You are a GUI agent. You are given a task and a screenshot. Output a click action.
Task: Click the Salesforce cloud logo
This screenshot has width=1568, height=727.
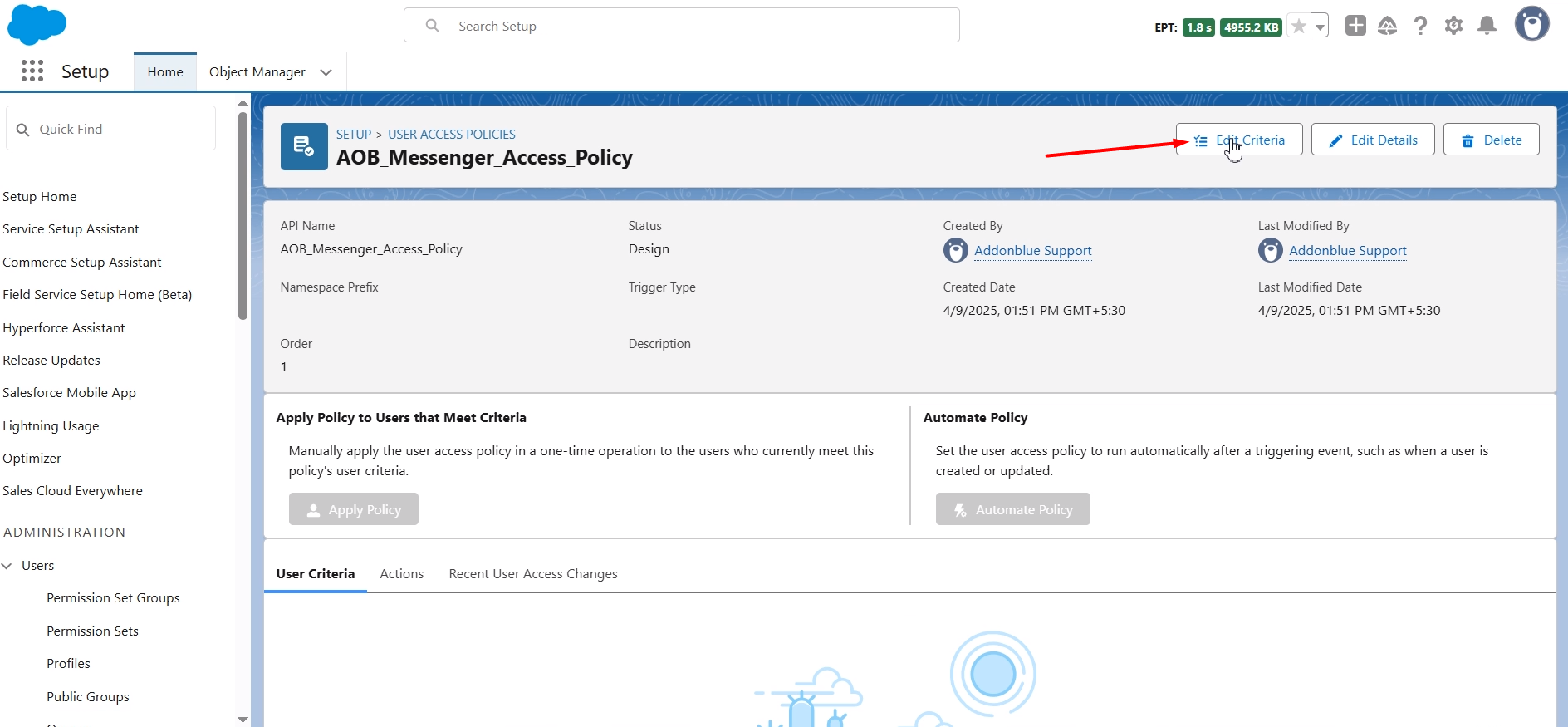coord(37,24)
